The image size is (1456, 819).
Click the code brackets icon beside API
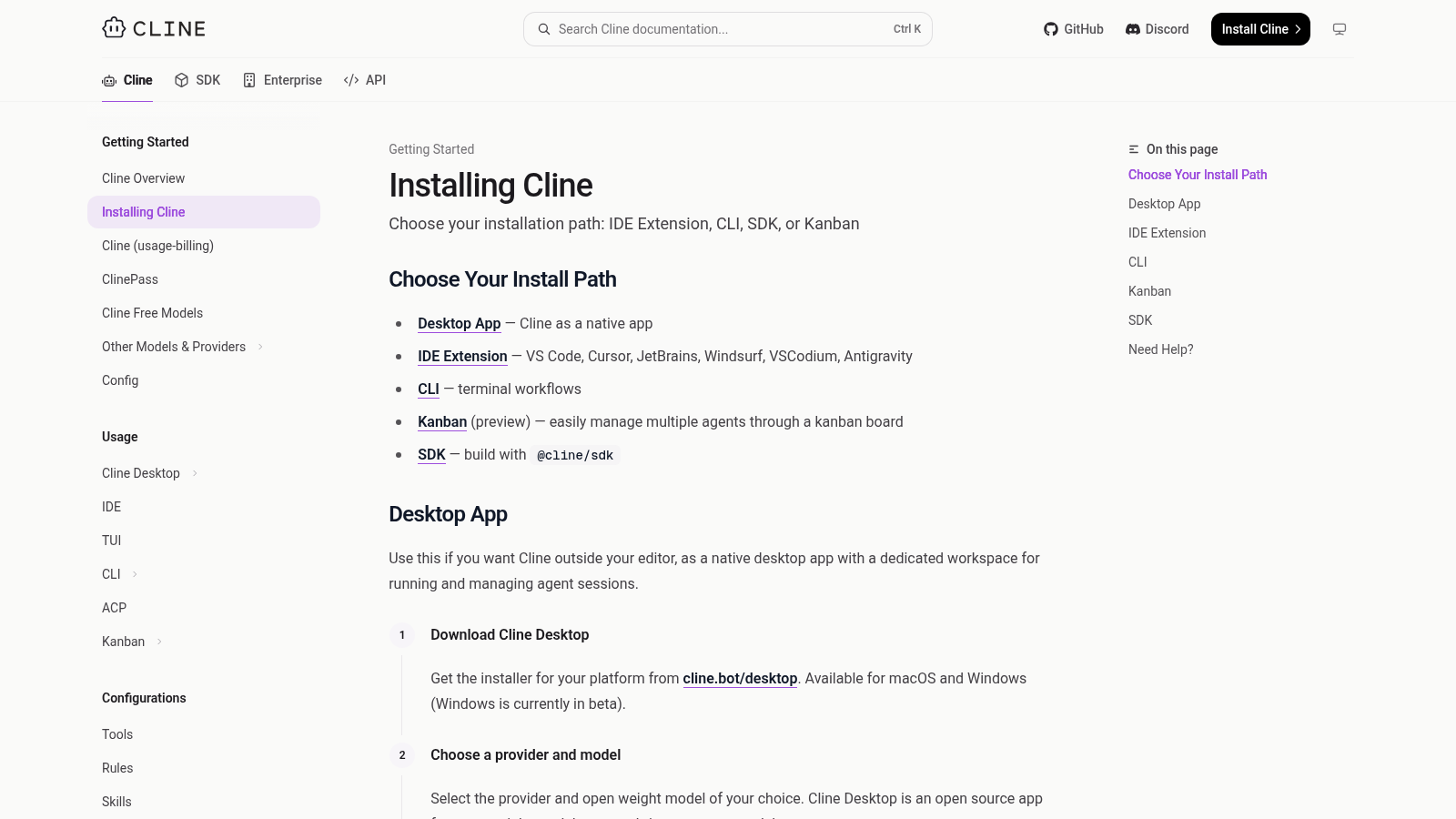coord(351,80)
